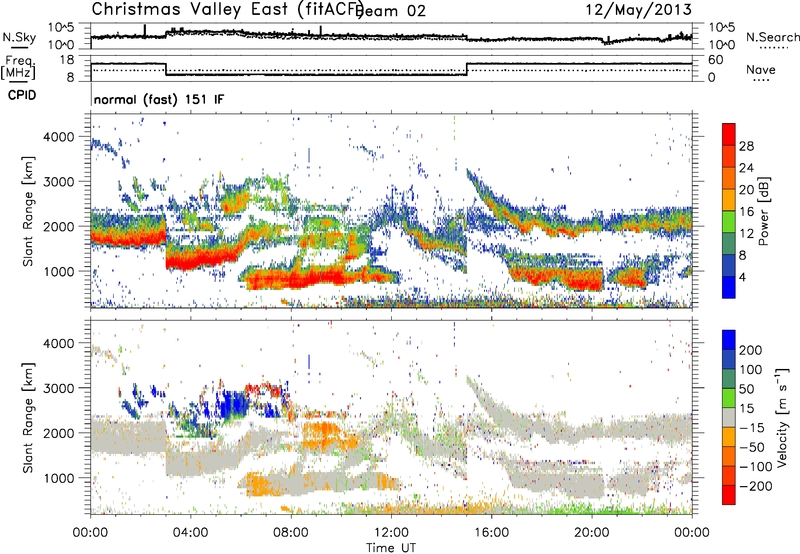The image size is (800, 554).
Task: Click the '100' velocity colorbar label
Action: 750,370
